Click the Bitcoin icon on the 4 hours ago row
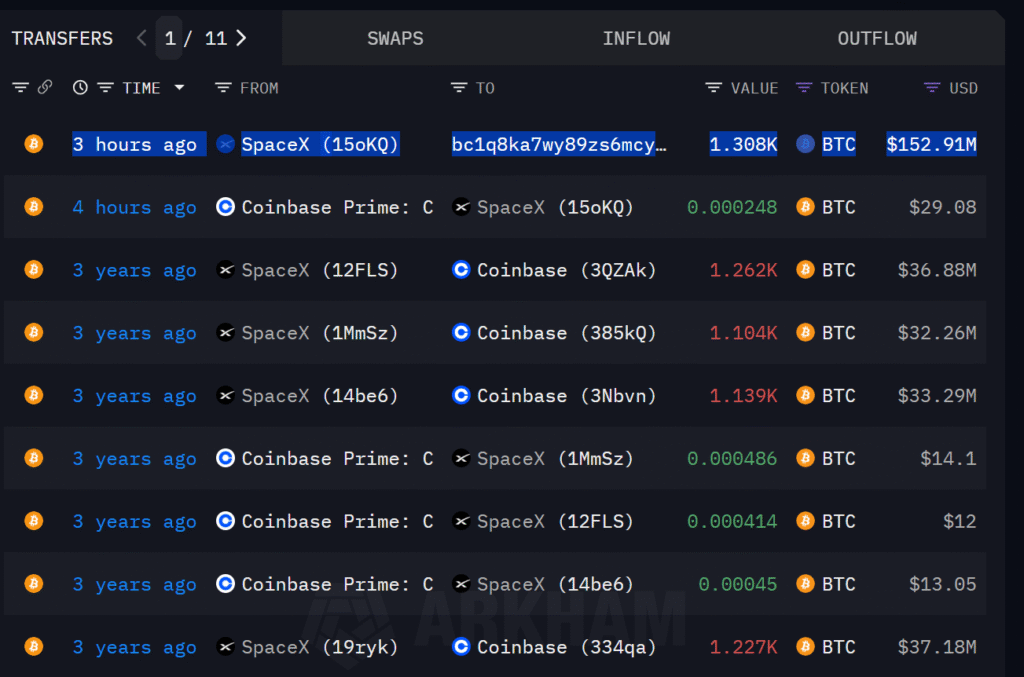 pos(34,207)
